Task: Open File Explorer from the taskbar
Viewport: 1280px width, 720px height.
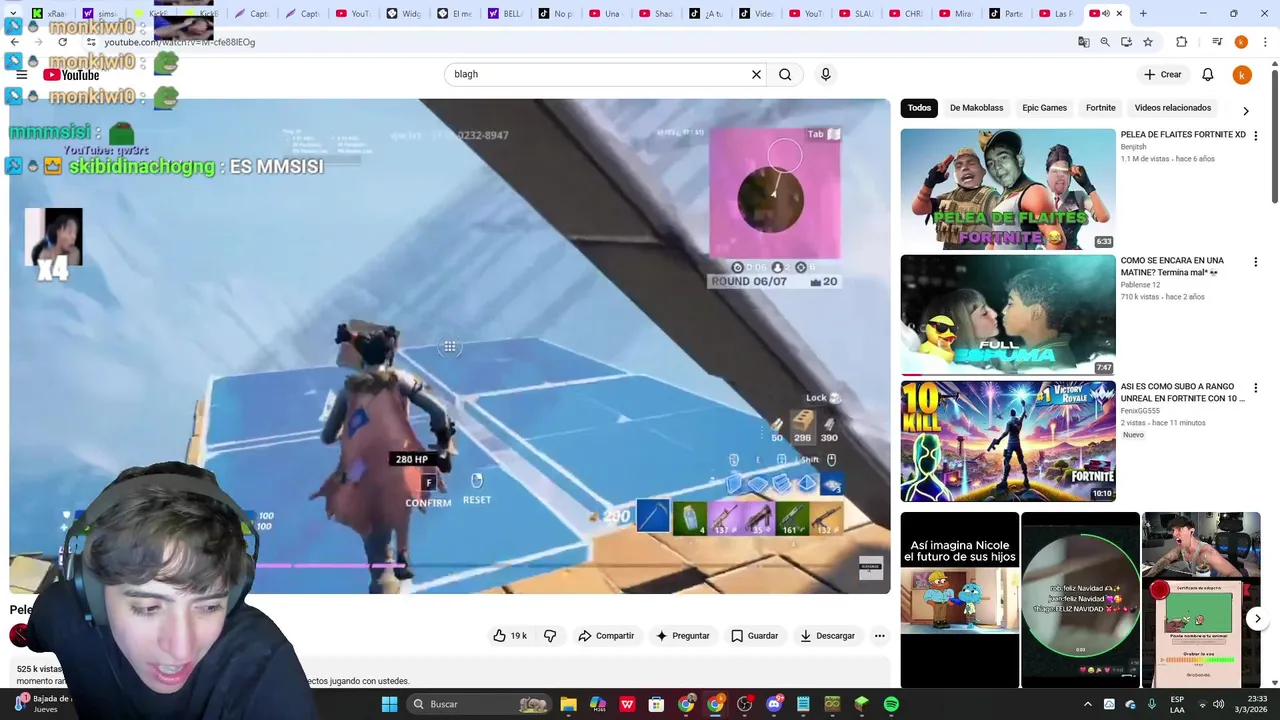Action: 568,704
